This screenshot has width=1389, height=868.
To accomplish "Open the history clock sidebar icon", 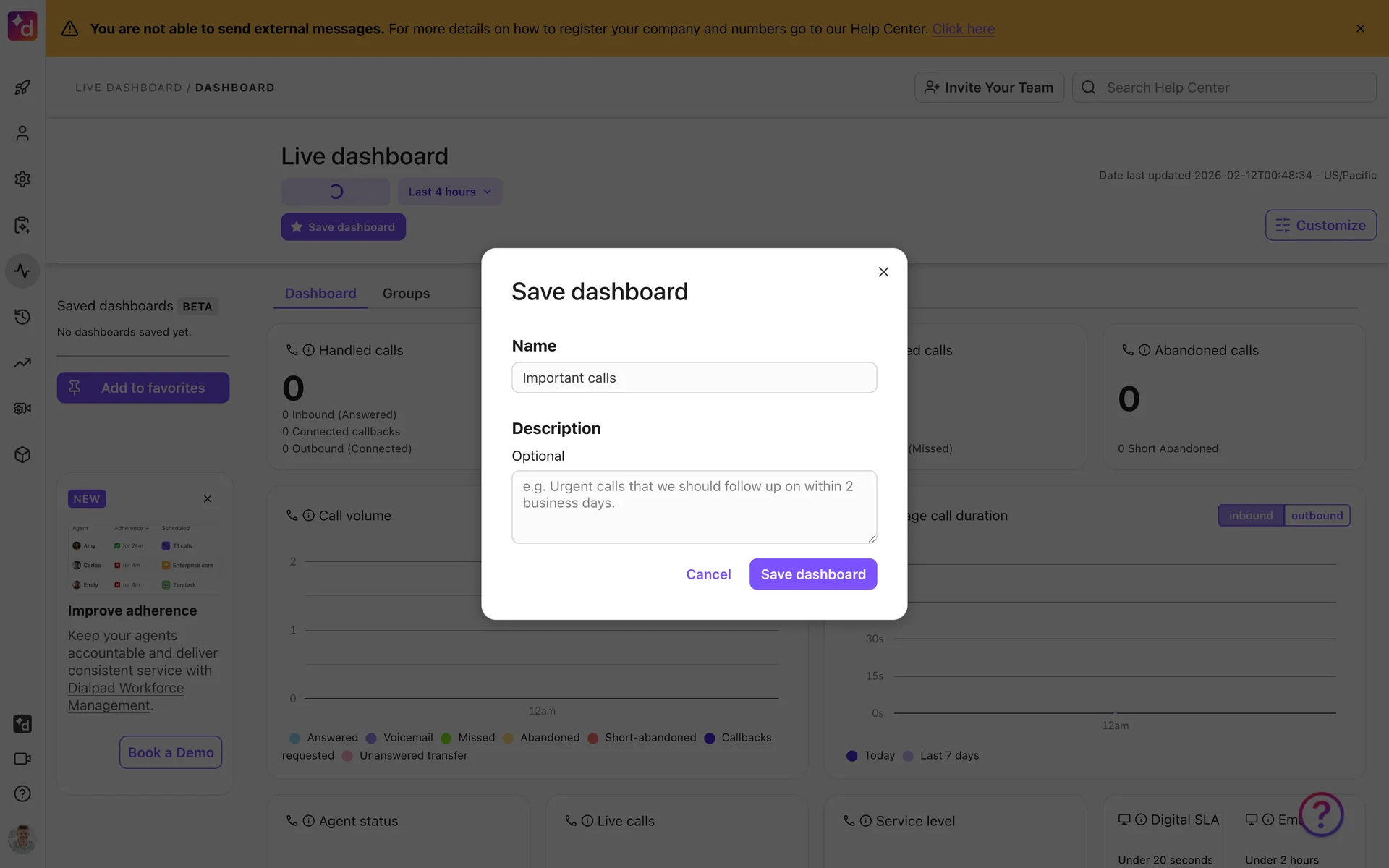I will [22, 317].
